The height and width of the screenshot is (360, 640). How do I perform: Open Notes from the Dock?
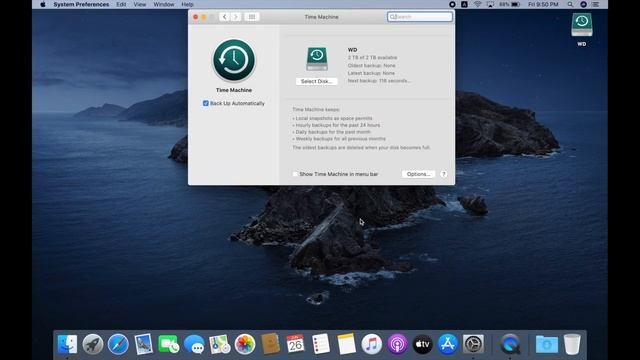346,344
